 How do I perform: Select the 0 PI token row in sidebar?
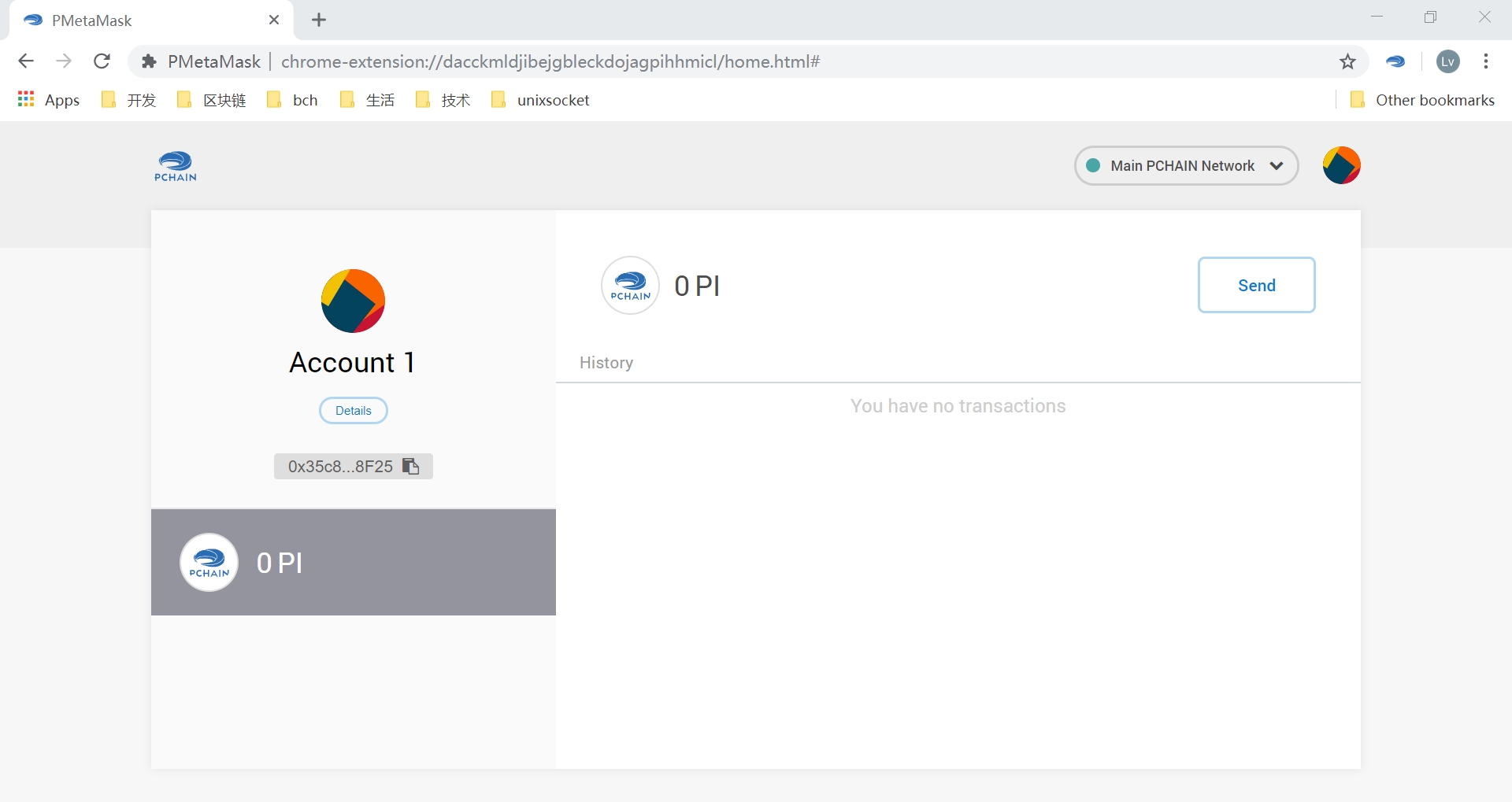click(353, 562)
